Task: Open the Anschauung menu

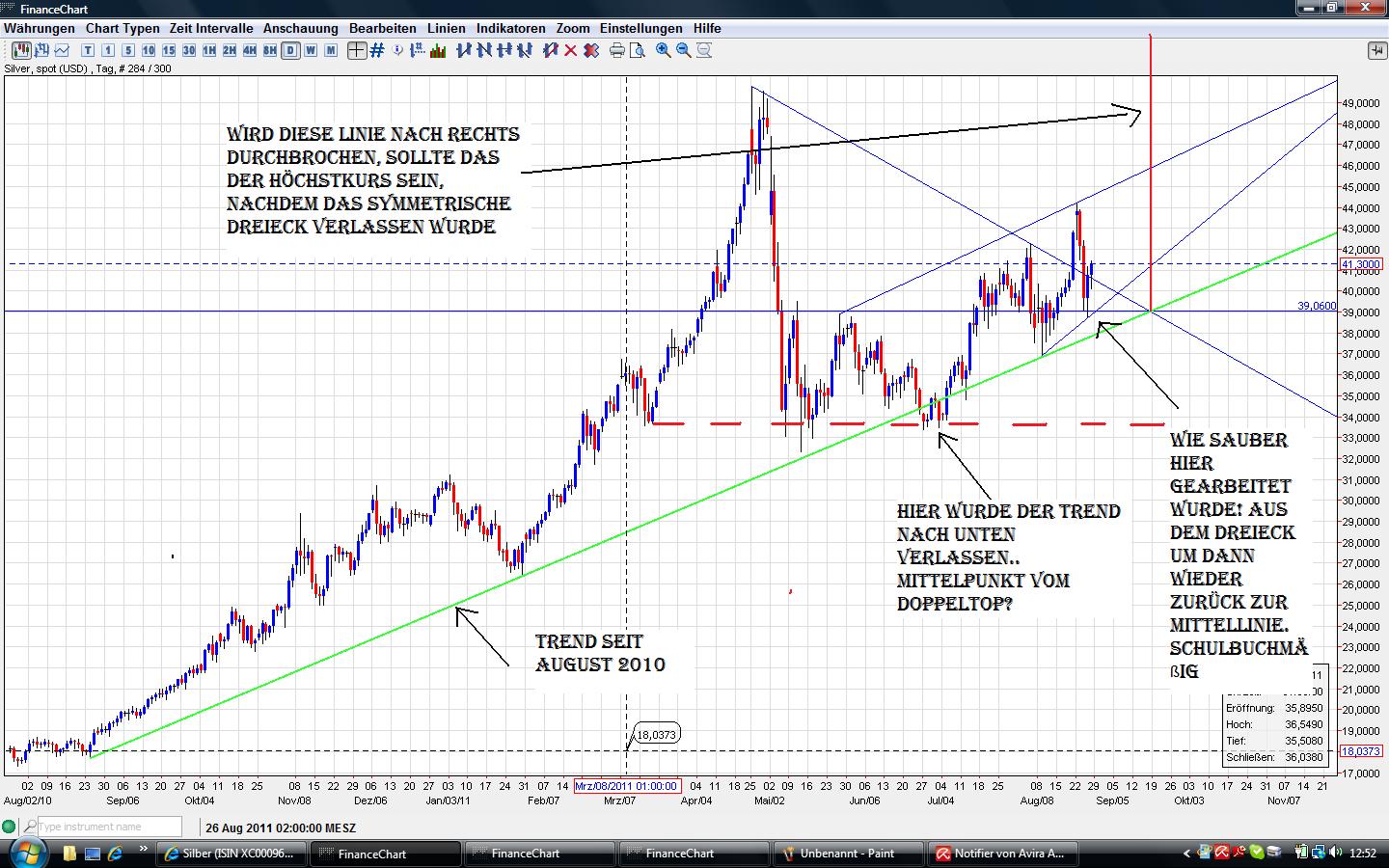Action: pos(301,28)
